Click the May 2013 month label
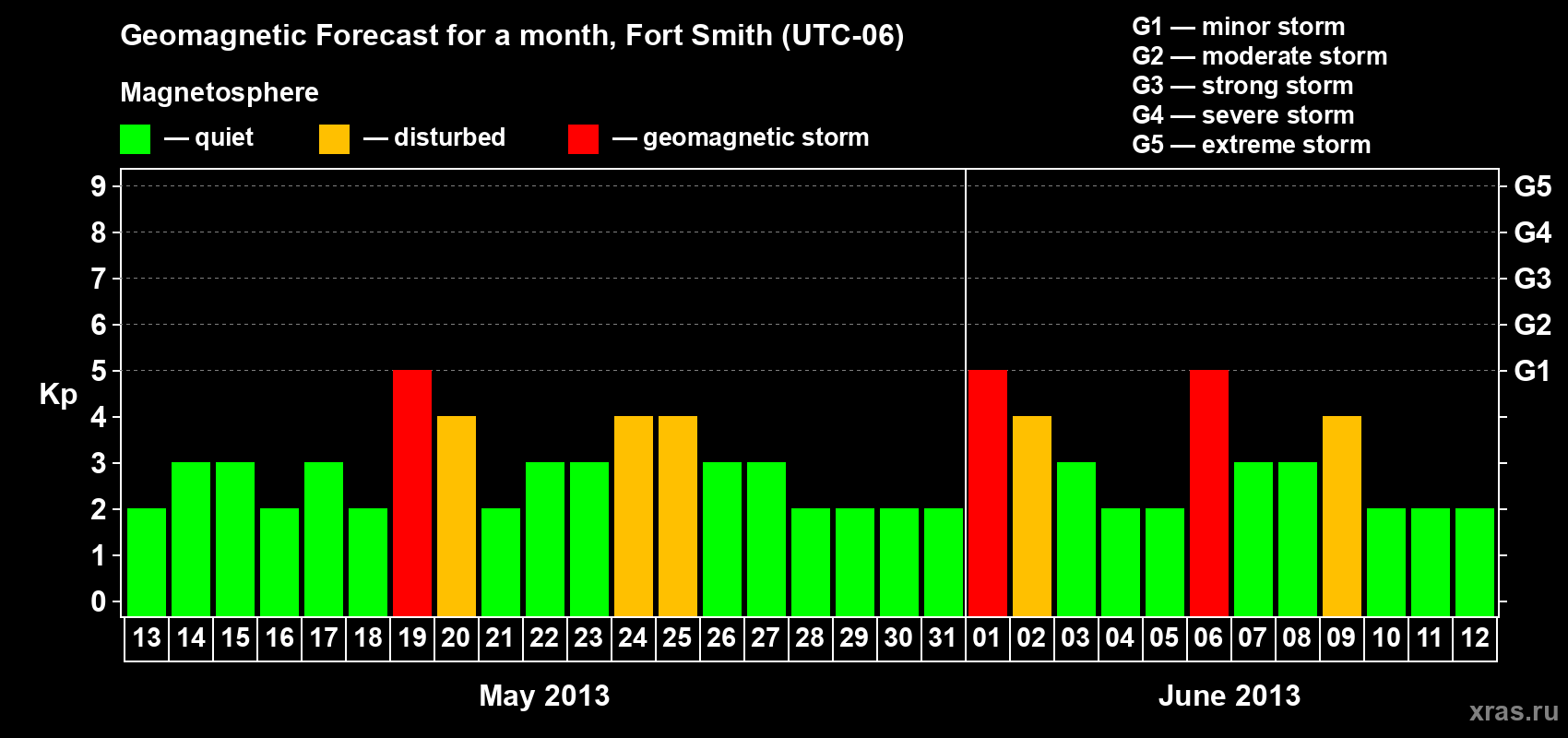 (x=544, y=696)
